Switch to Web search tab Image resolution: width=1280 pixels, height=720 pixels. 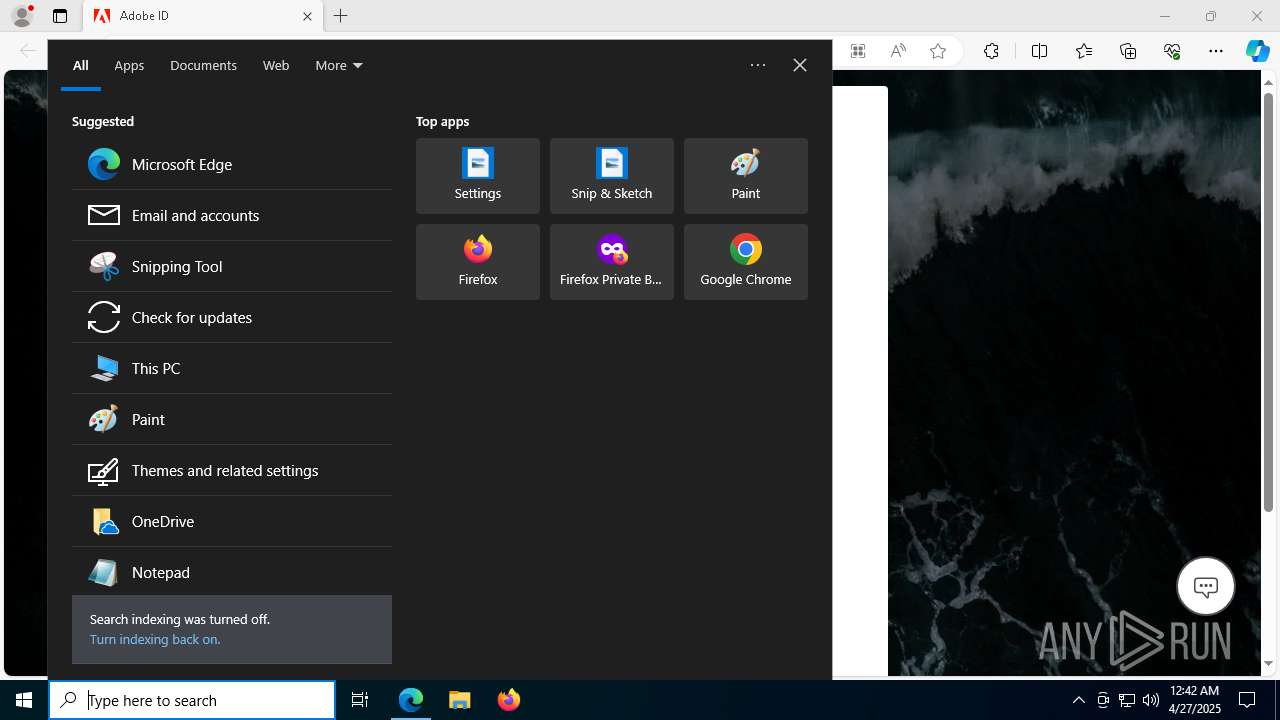tap(276, 66)
